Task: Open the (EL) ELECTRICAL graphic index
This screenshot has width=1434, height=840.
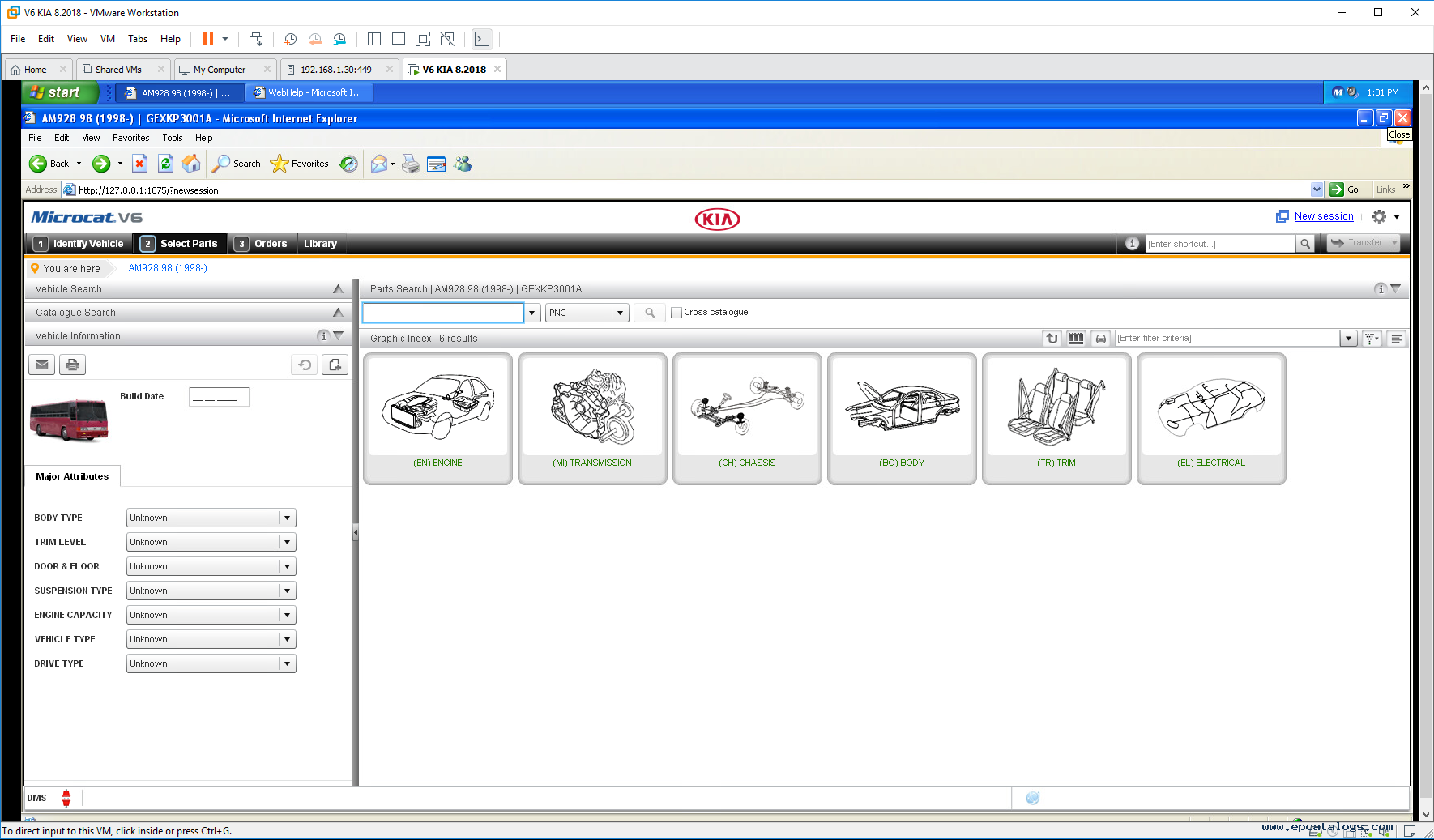Action: click(x=1211, y=419)
